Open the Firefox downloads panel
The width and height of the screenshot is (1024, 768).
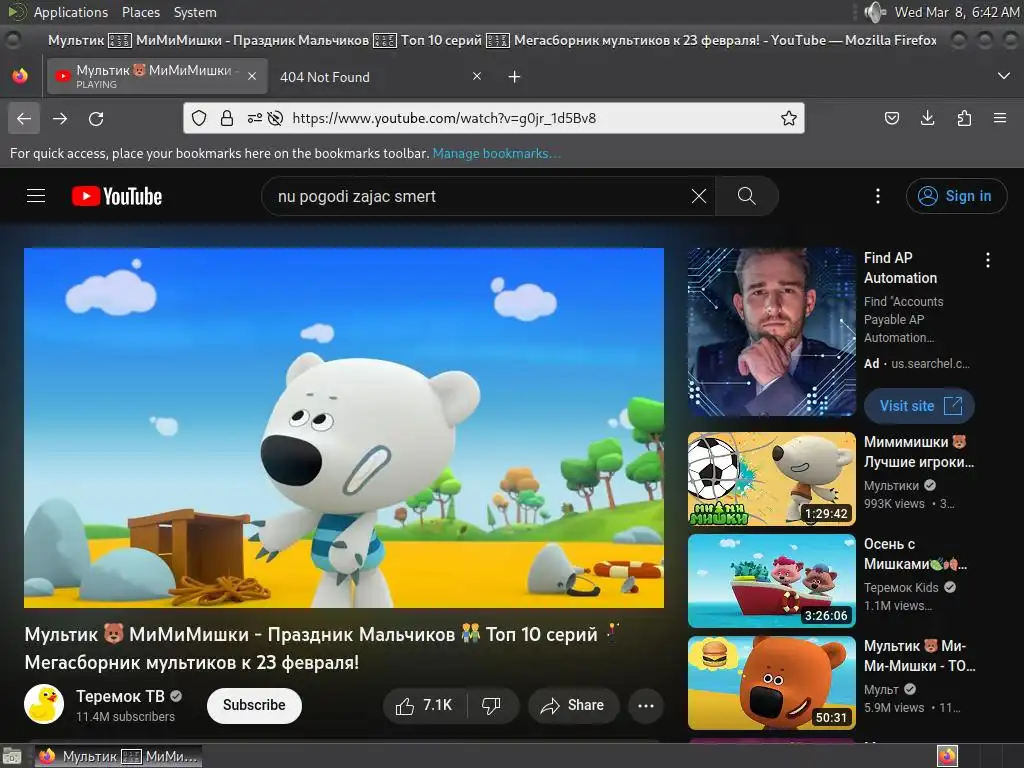pyautogui.click(x=927, y=118)
